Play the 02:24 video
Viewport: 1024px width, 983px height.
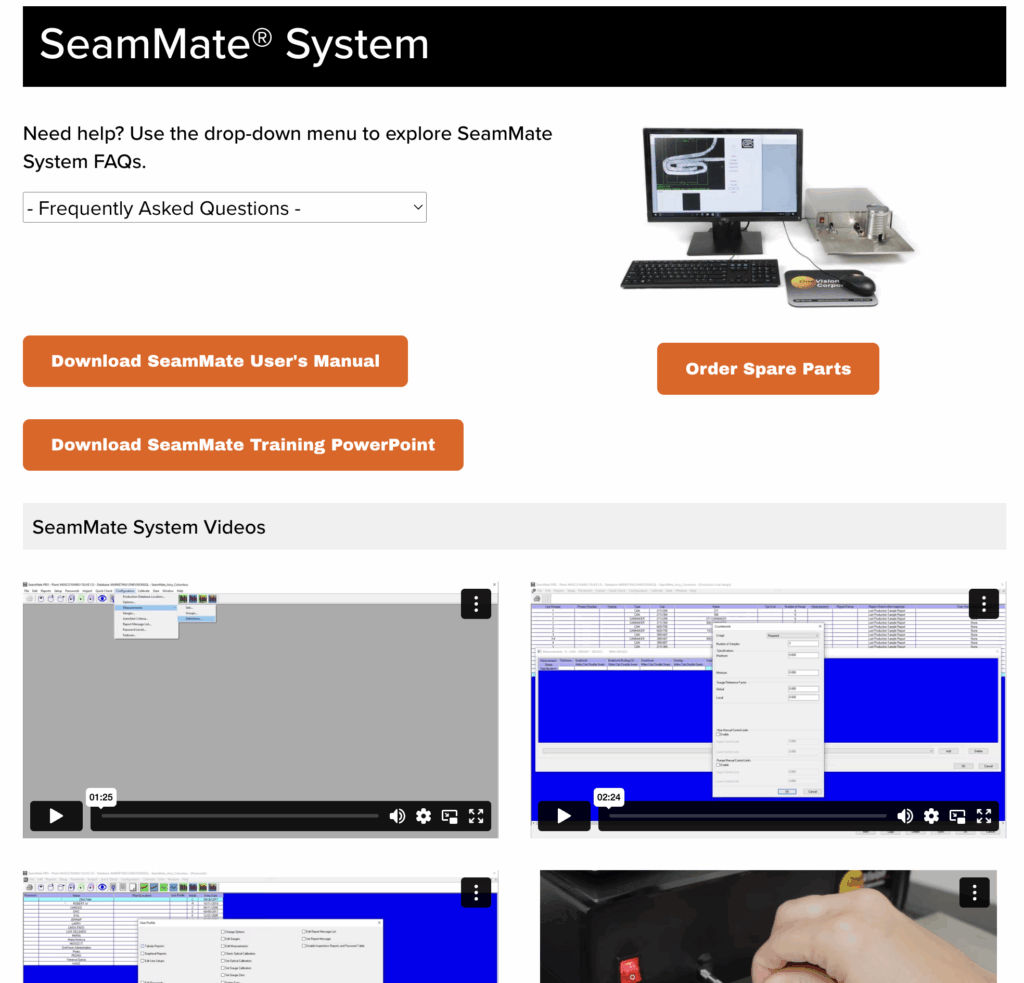(564, 816)
